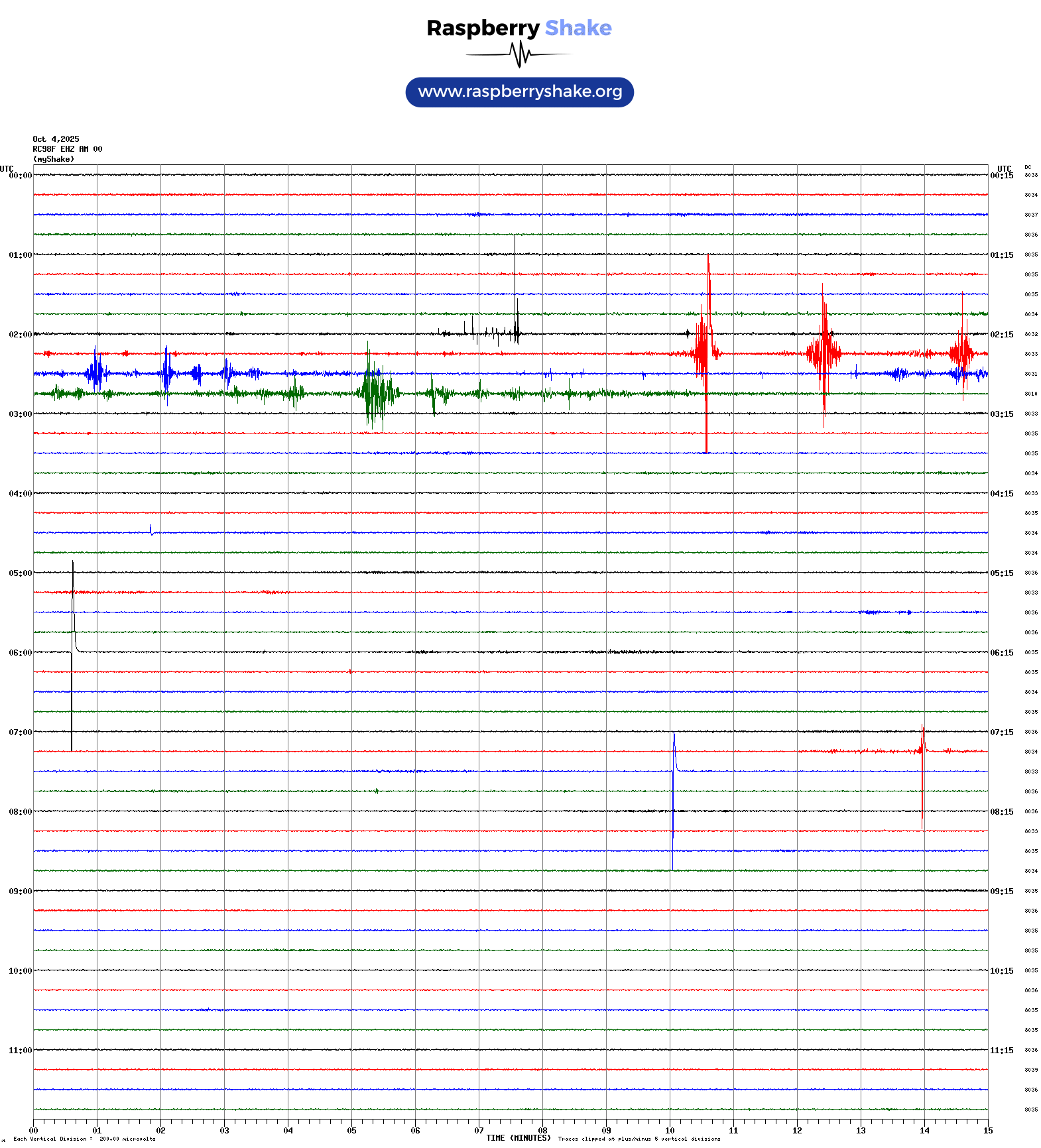Select the 05:00 UTC row label

20,573
